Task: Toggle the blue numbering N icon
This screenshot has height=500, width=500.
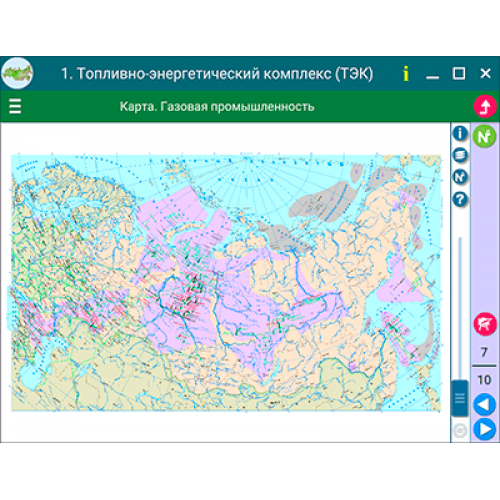Action: 460,177
